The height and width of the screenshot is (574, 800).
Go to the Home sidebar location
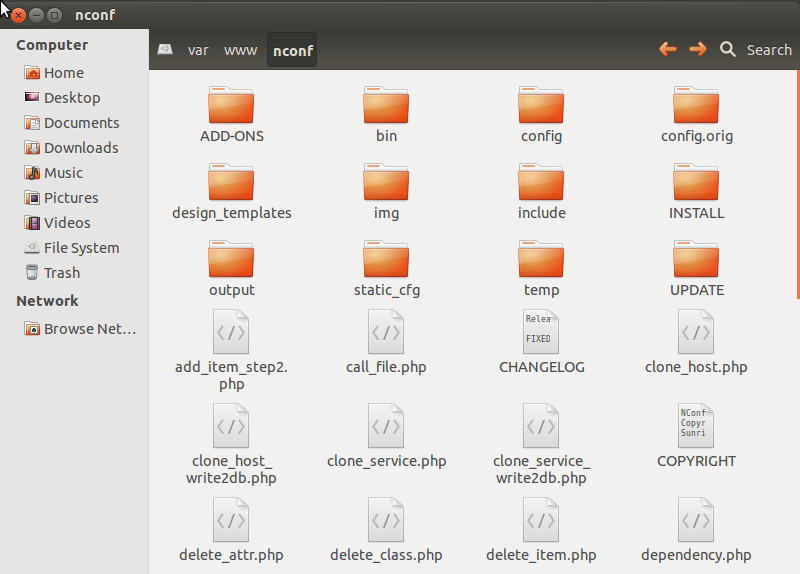point(63,73)
